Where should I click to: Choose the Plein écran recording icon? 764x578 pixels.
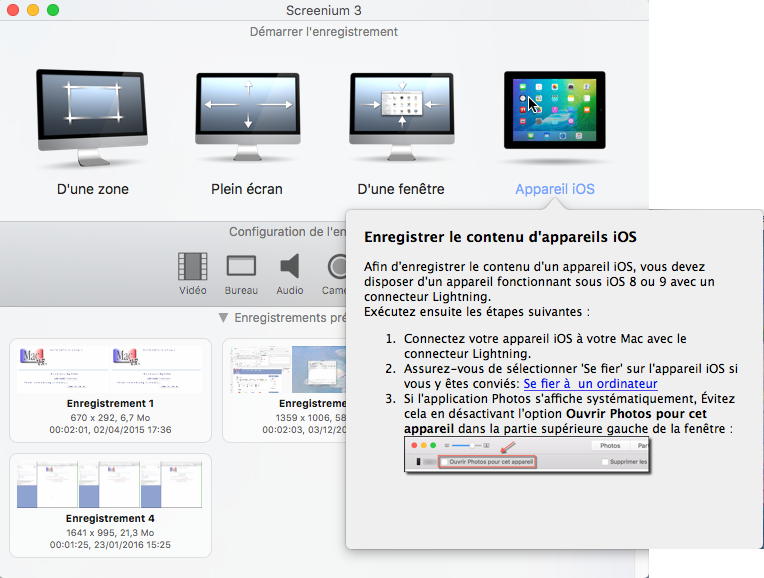[x=248, y=117]
